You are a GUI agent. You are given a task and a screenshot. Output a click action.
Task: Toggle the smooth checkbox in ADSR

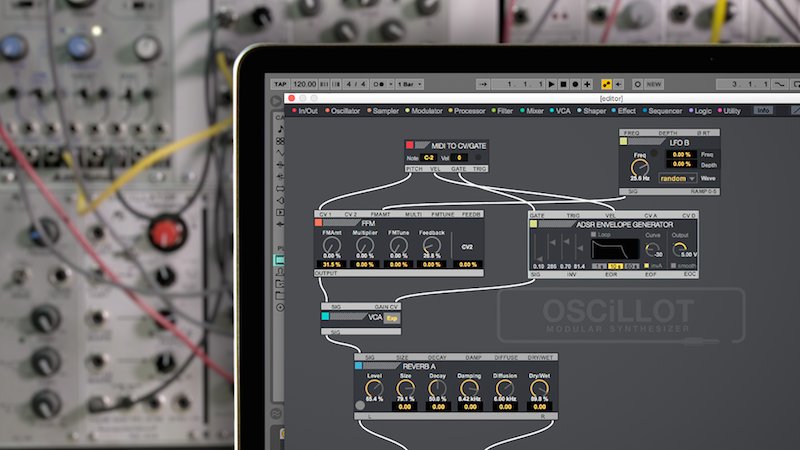click(x=676, y=264)
